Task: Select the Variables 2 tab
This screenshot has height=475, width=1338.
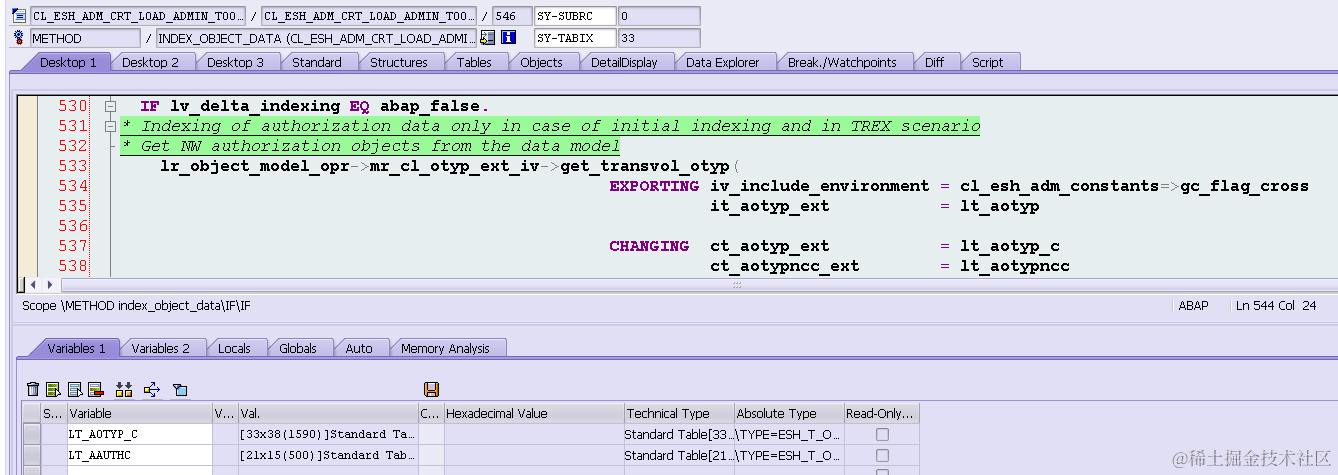Action: [161, 348]
